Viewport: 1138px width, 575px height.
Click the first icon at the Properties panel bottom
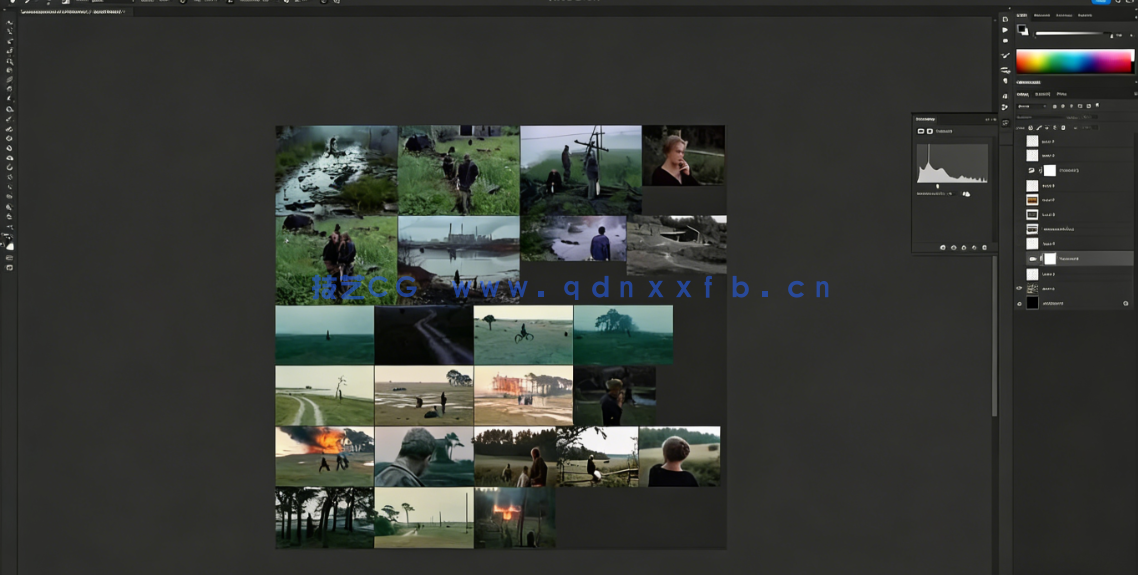[942, 247]
